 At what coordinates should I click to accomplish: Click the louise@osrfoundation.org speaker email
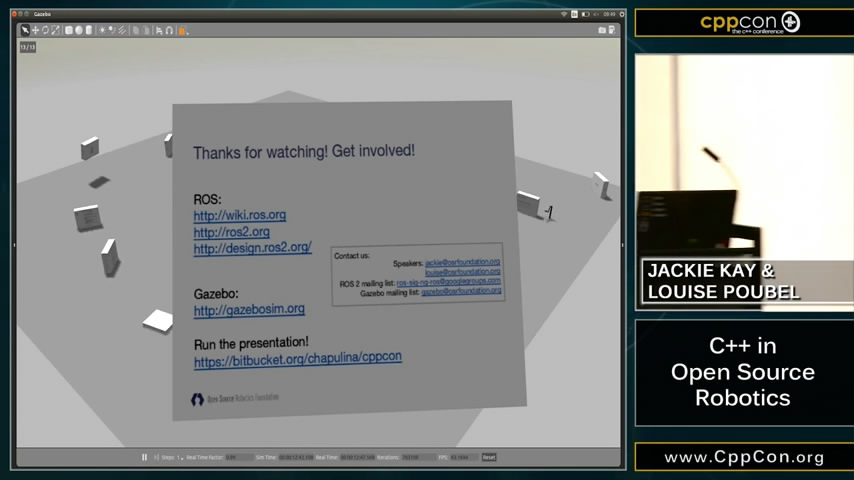click(x=462, y=271)
